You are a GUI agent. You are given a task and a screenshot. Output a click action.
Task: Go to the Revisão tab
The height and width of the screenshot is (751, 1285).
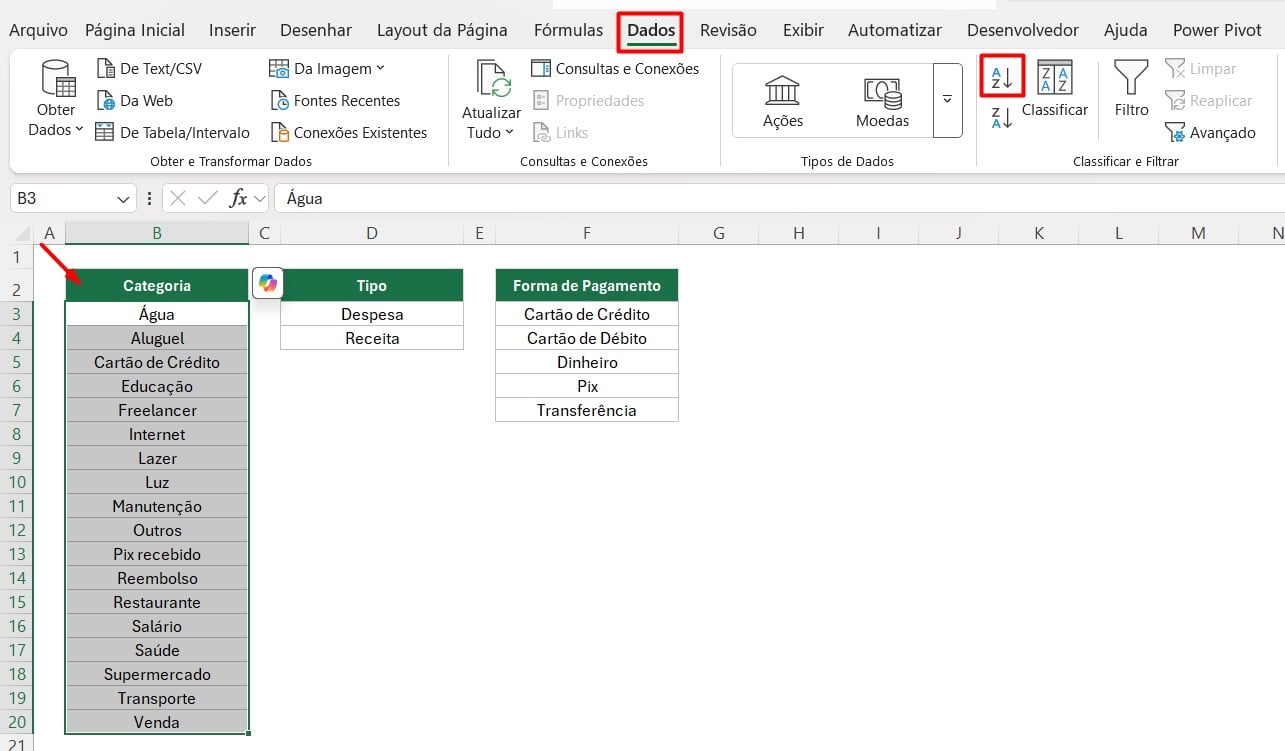pos(728,30)
